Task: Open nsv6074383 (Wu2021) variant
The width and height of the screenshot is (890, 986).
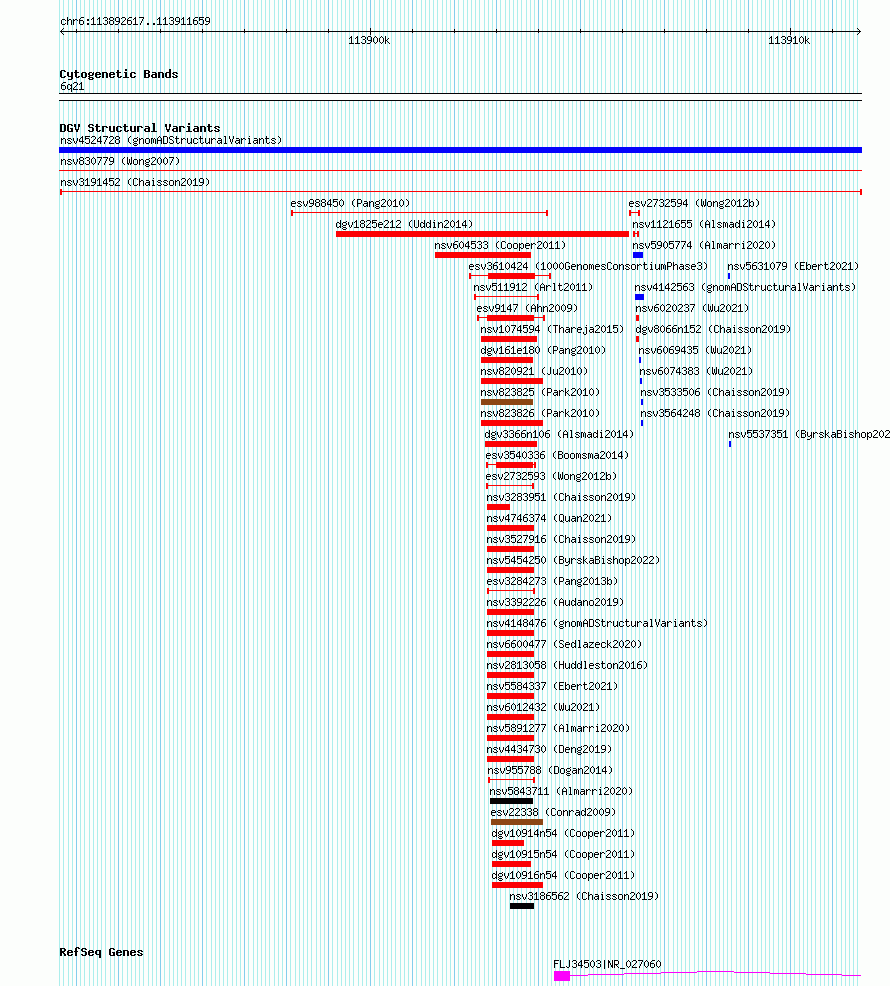Action: 696,372
